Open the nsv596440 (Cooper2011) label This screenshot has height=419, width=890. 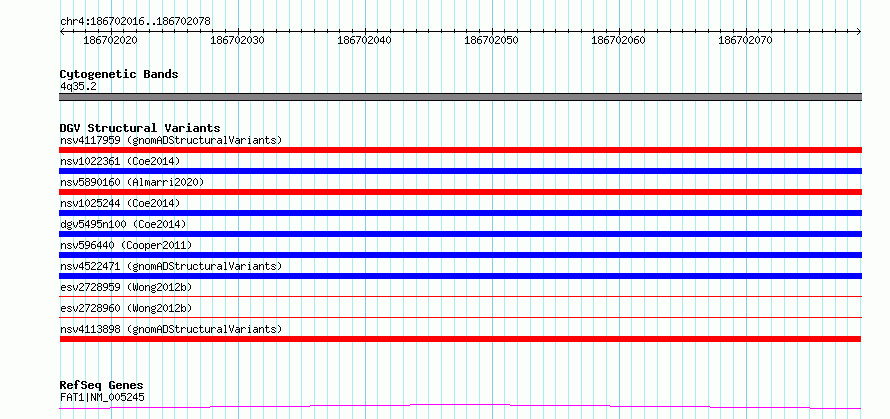click(126, 245)
